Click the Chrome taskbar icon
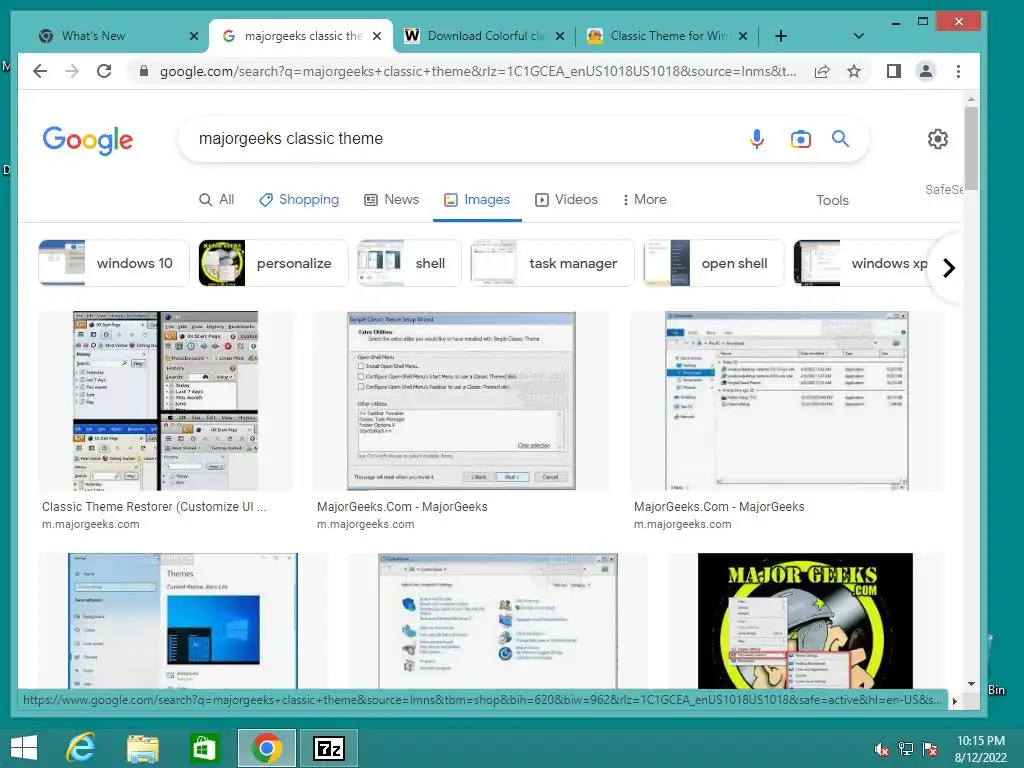Image resolution: width=1024 pixels, height=768 pixels. tap(266, 748)
